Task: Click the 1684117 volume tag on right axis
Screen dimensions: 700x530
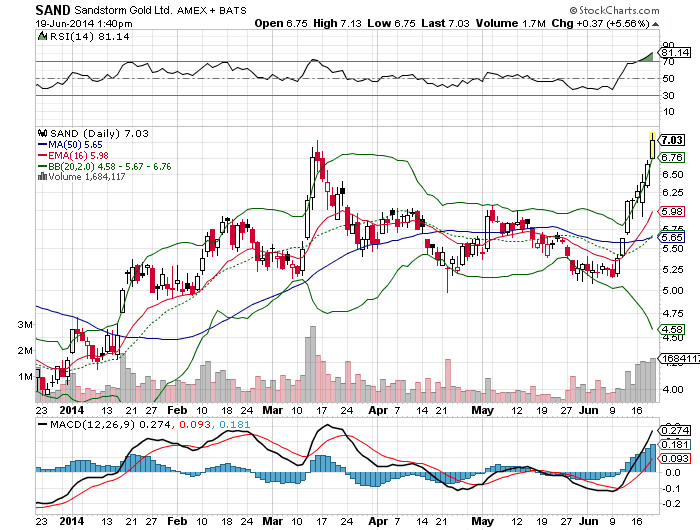Action: 679,358
